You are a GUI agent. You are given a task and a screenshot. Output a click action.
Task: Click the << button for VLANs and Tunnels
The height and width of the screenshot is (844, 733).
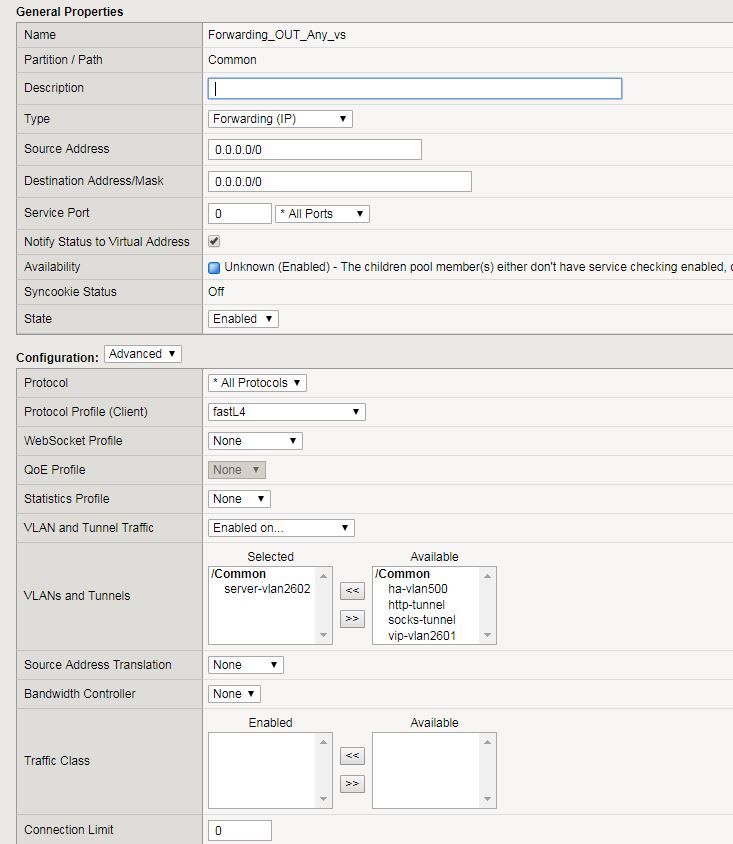click(x=351, y=591)
